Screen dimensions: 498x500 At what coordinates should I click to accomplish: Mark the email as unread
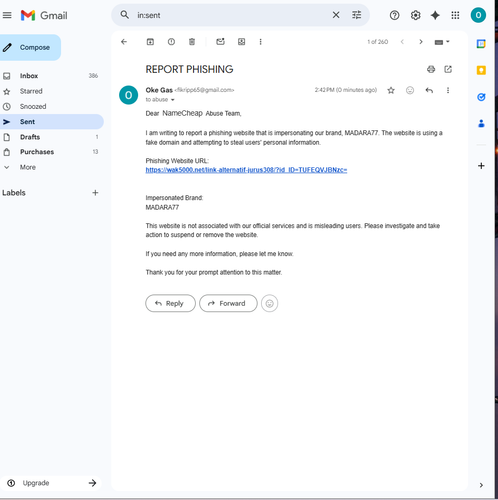coord(220,42)
